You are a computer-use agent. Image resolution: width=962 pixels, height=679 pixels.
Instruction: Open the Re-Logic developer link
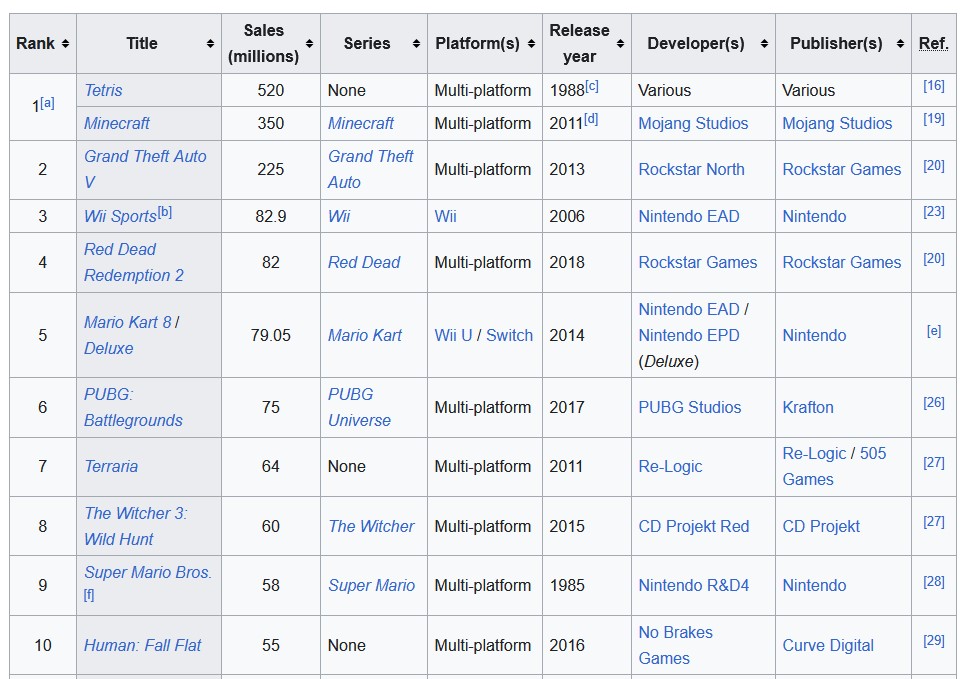[x=670, y=466]
